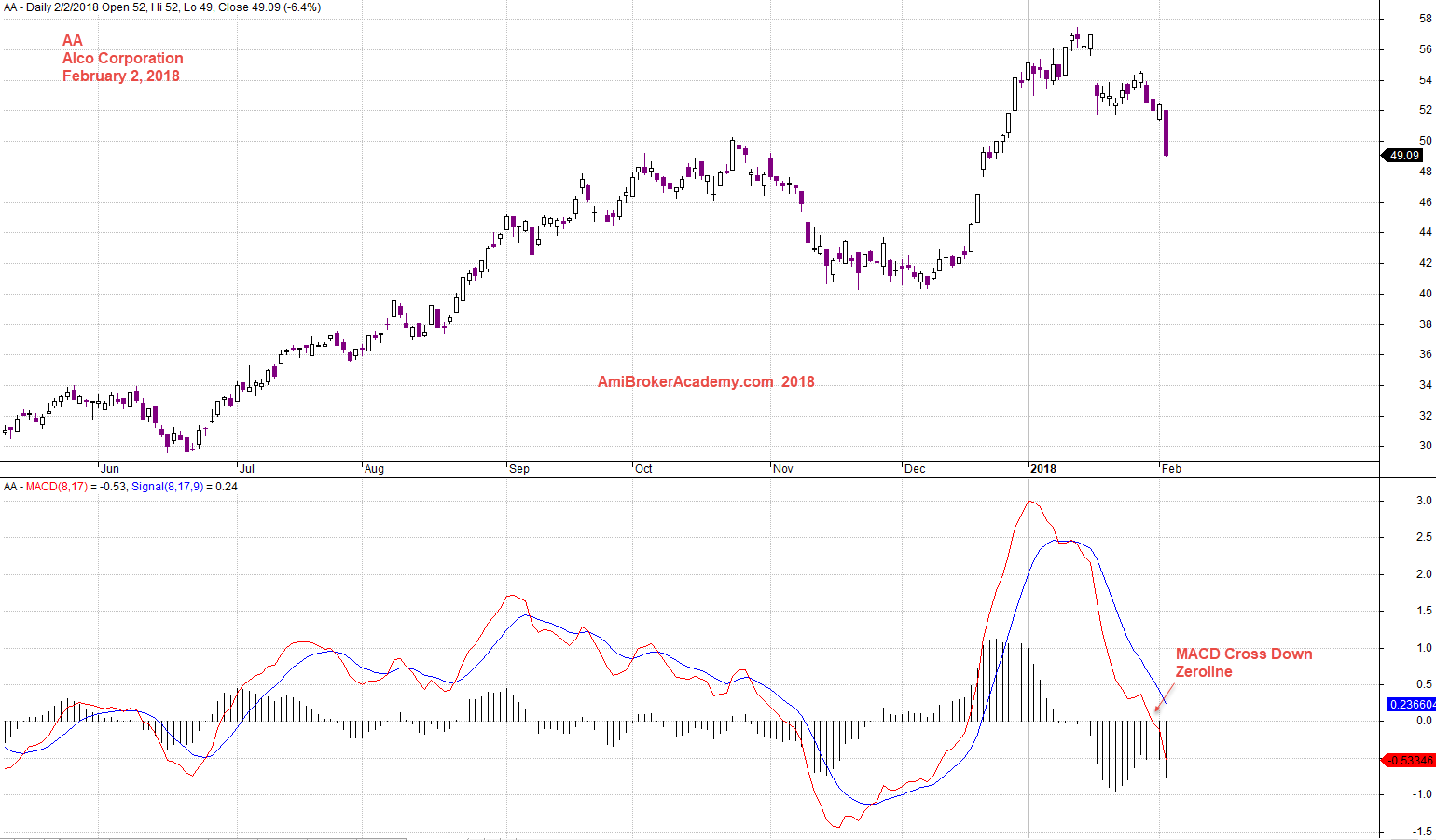Viewport: 1436px width, 840px height.
Task: Click the red -0.5334 MACD value label
Action: 1409,761
